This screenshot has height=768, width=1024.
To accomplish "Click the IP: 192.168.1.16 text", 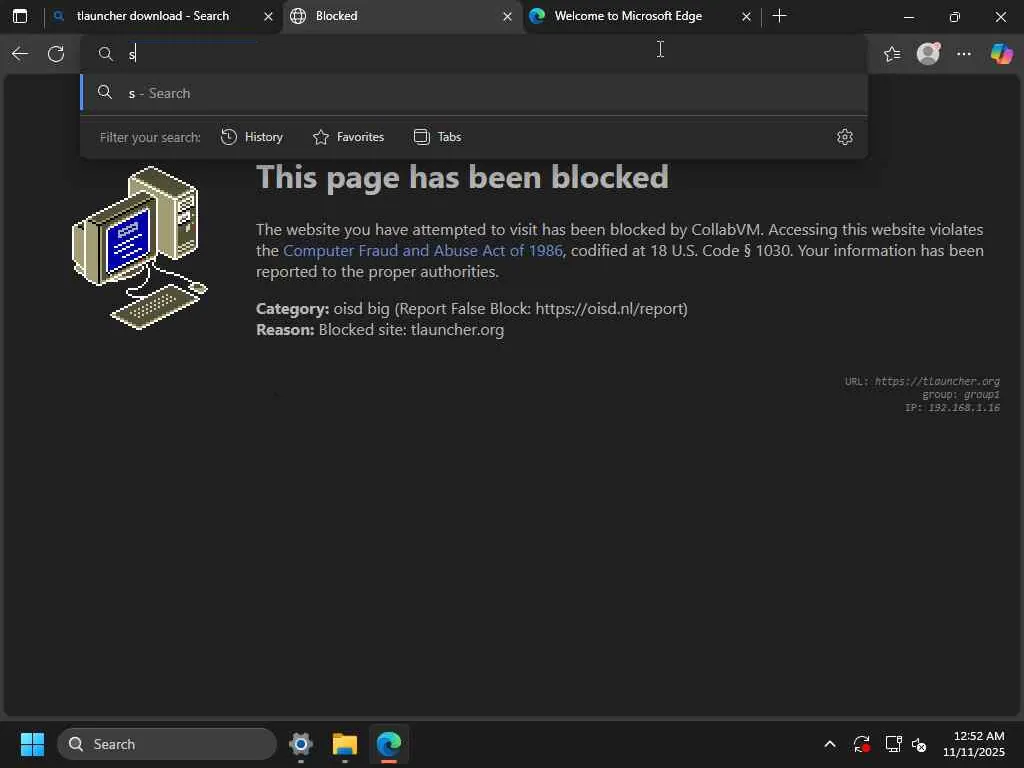I will (952, 408).
